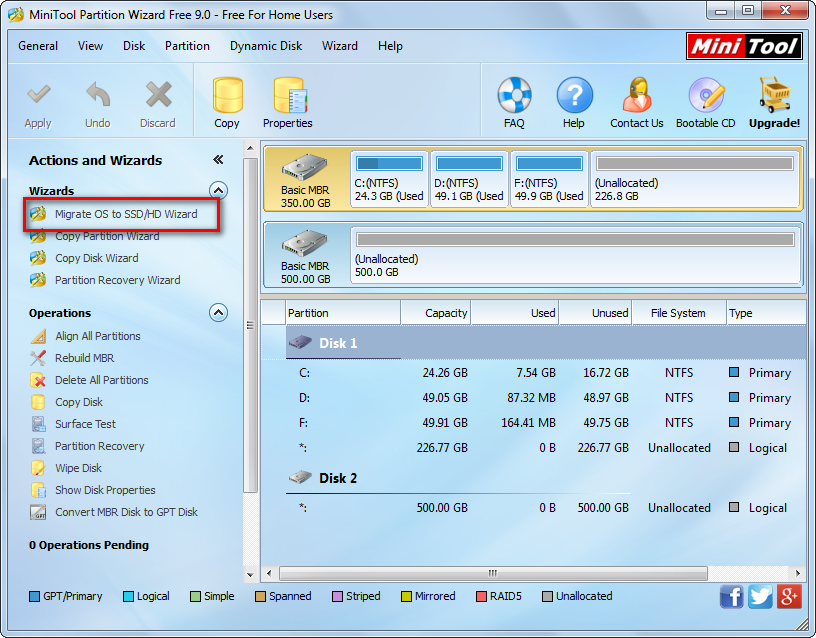Sort by the File System column header
This screenshot has height=638, width=816.
coord(679,313)
